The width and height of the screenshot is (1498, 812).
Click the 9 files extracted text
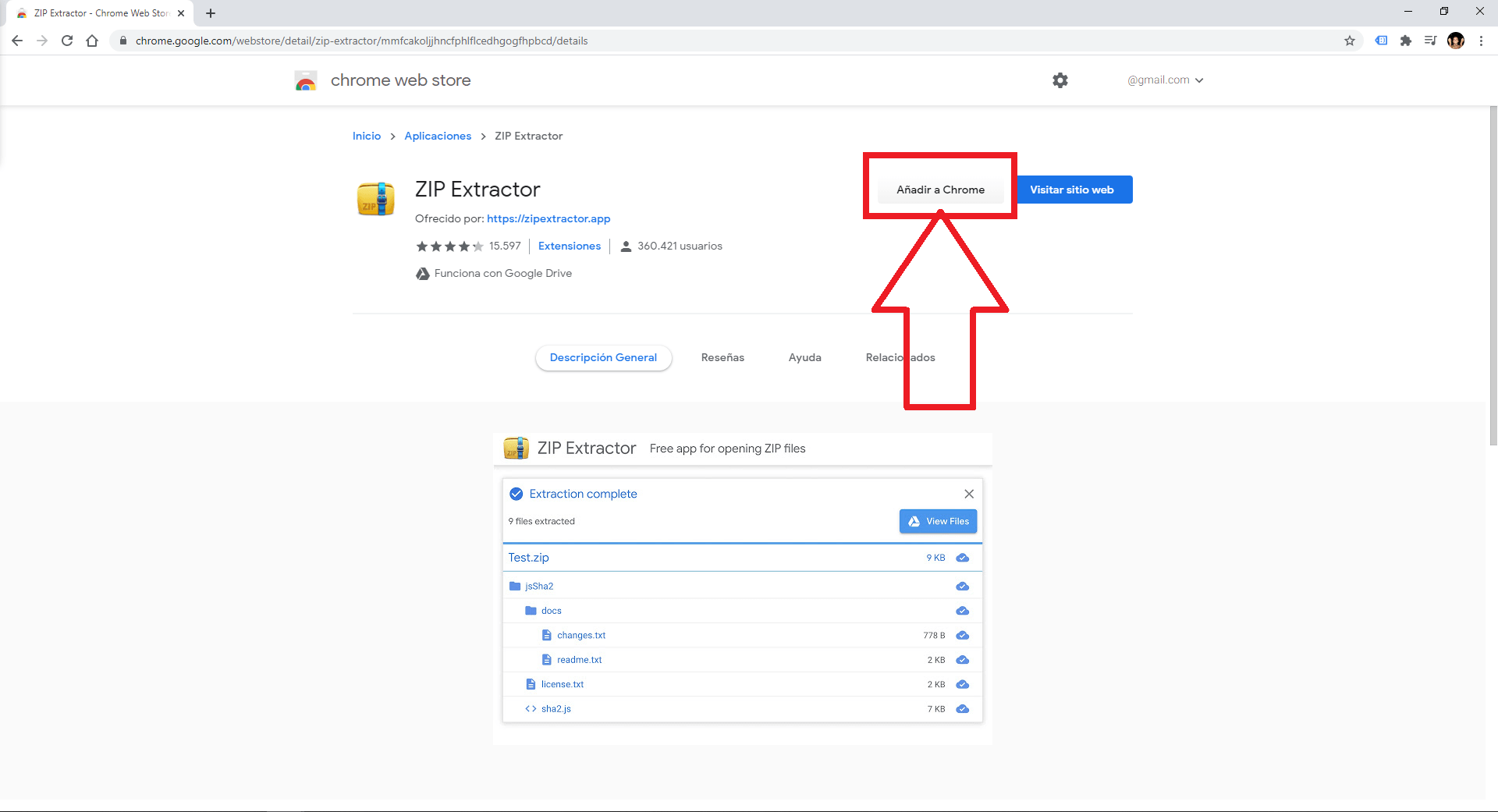tap(541, 522)
